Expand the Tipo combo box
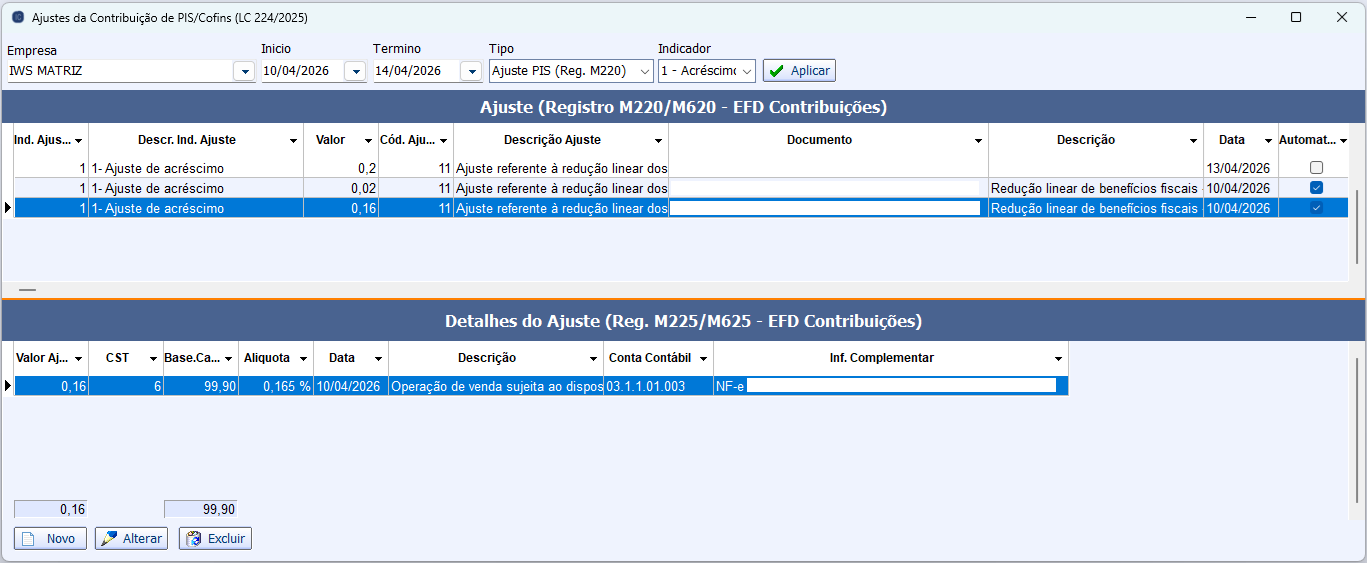 coord(643,71)
